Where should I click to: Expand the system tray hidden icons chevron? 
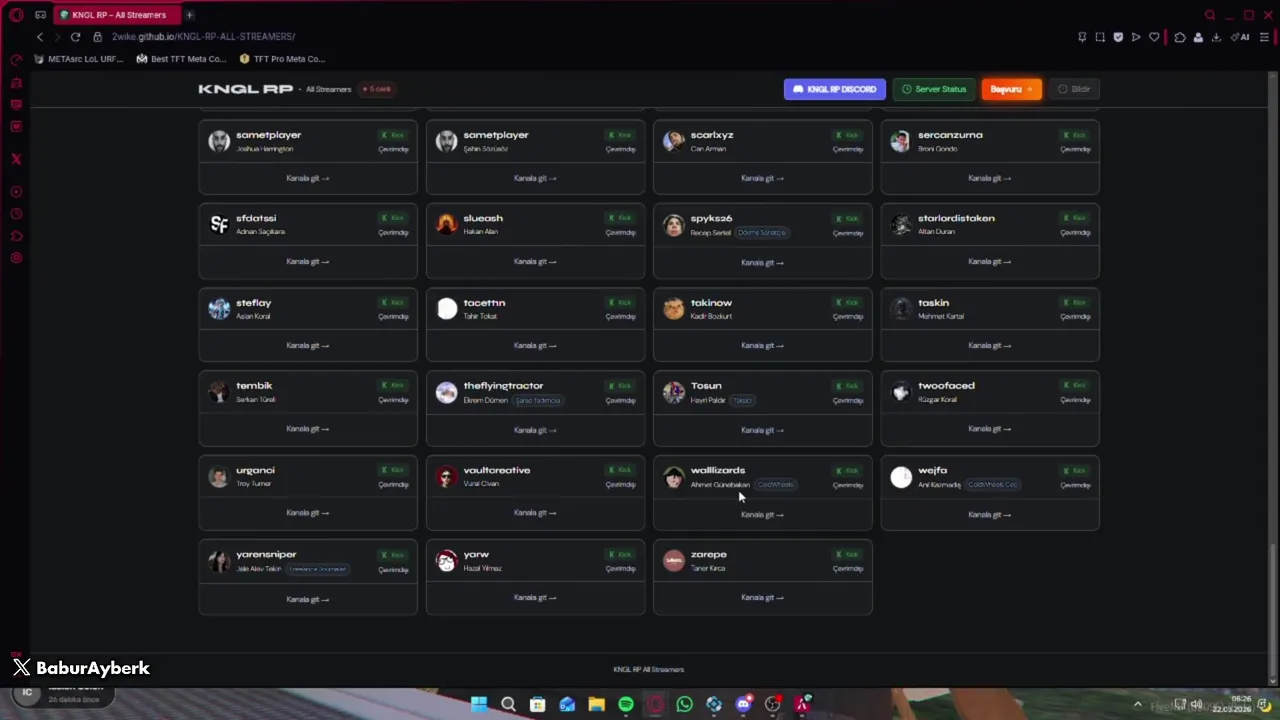click(1137, 705)
